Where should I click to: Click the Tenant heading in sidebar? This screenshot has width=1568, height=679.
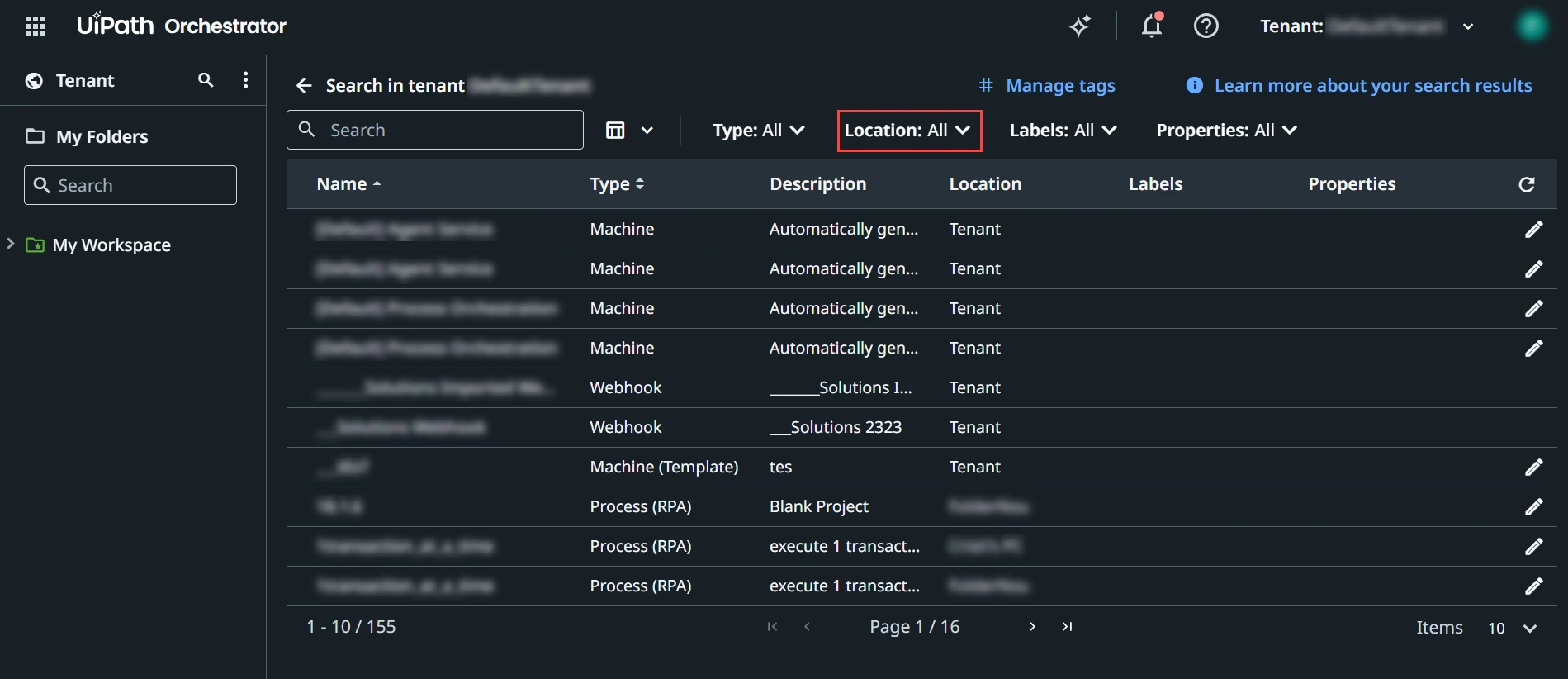[x=85, y=81]
